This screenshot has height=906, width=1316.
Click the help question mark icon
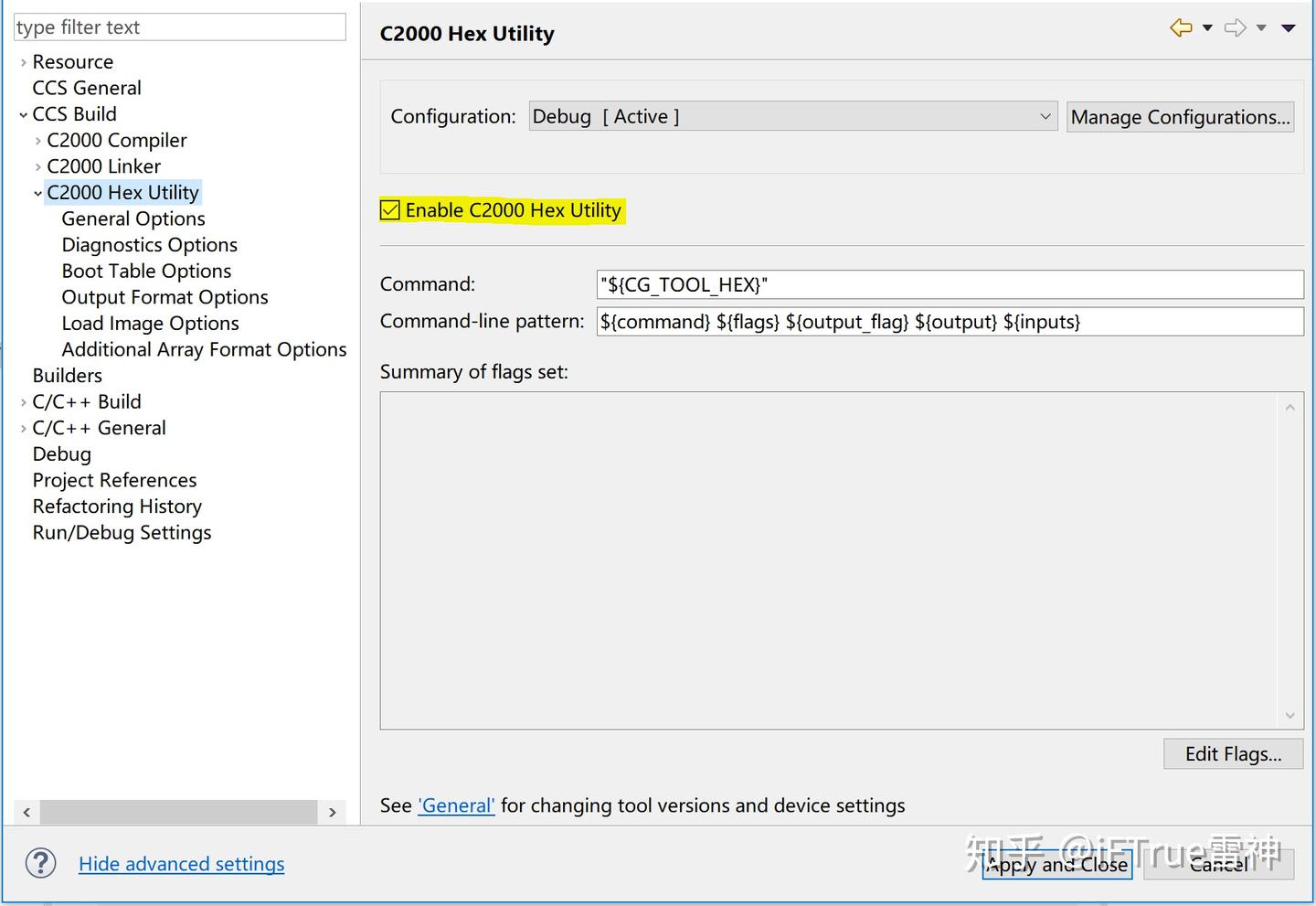pos(41,863)
